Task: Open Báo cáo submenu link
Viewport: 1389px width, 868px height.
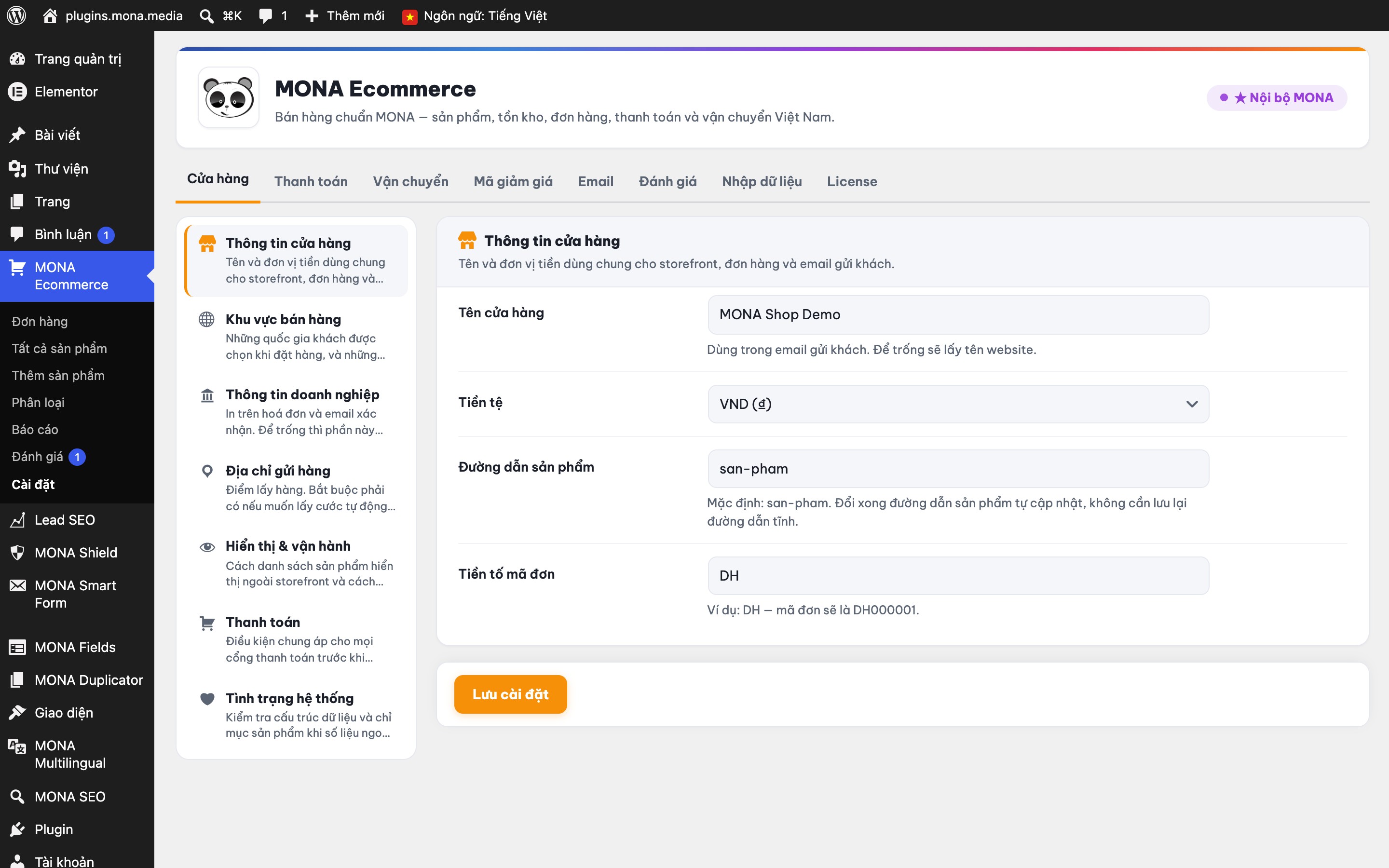Action: [x=35, y=429]
